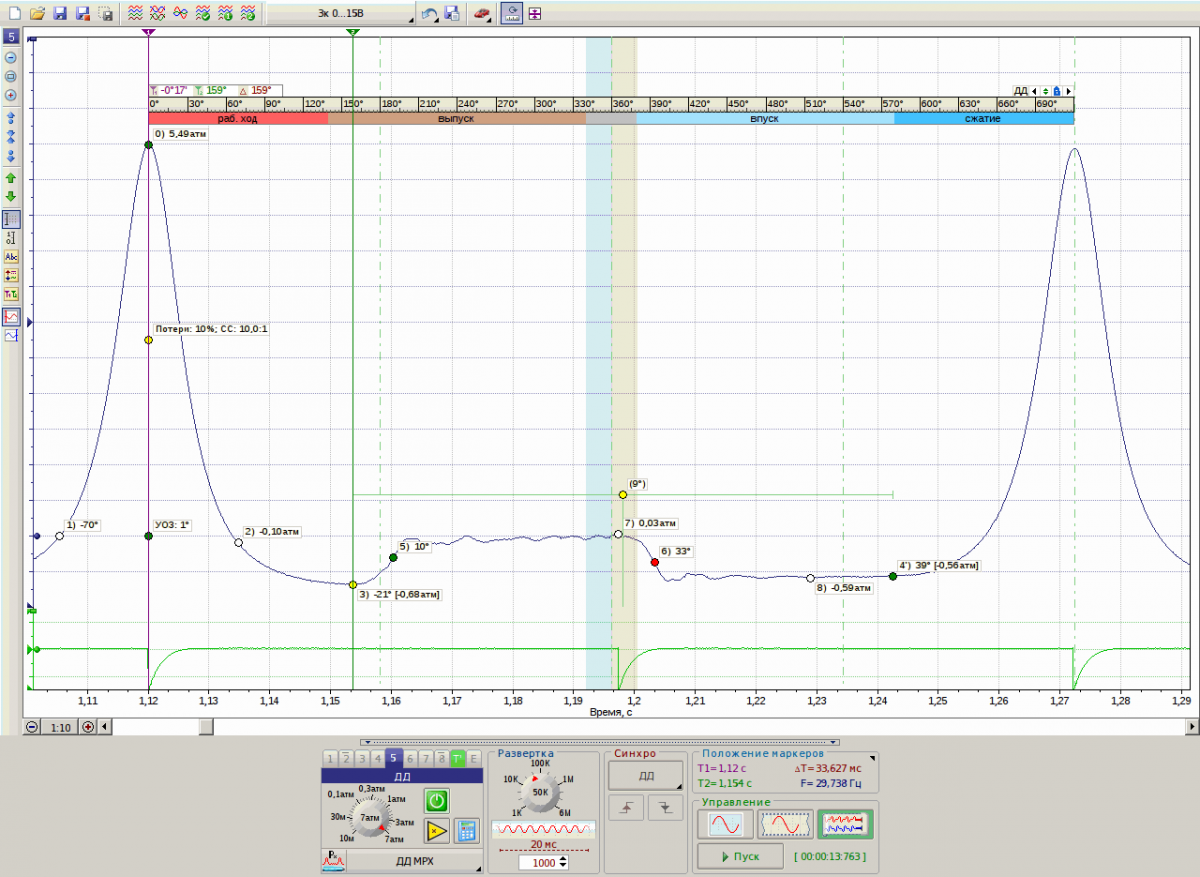Viewport: 1200px width, 877px height.
Task: Click the zoom-out button beside 1:10
Action: tap(33, 727)
